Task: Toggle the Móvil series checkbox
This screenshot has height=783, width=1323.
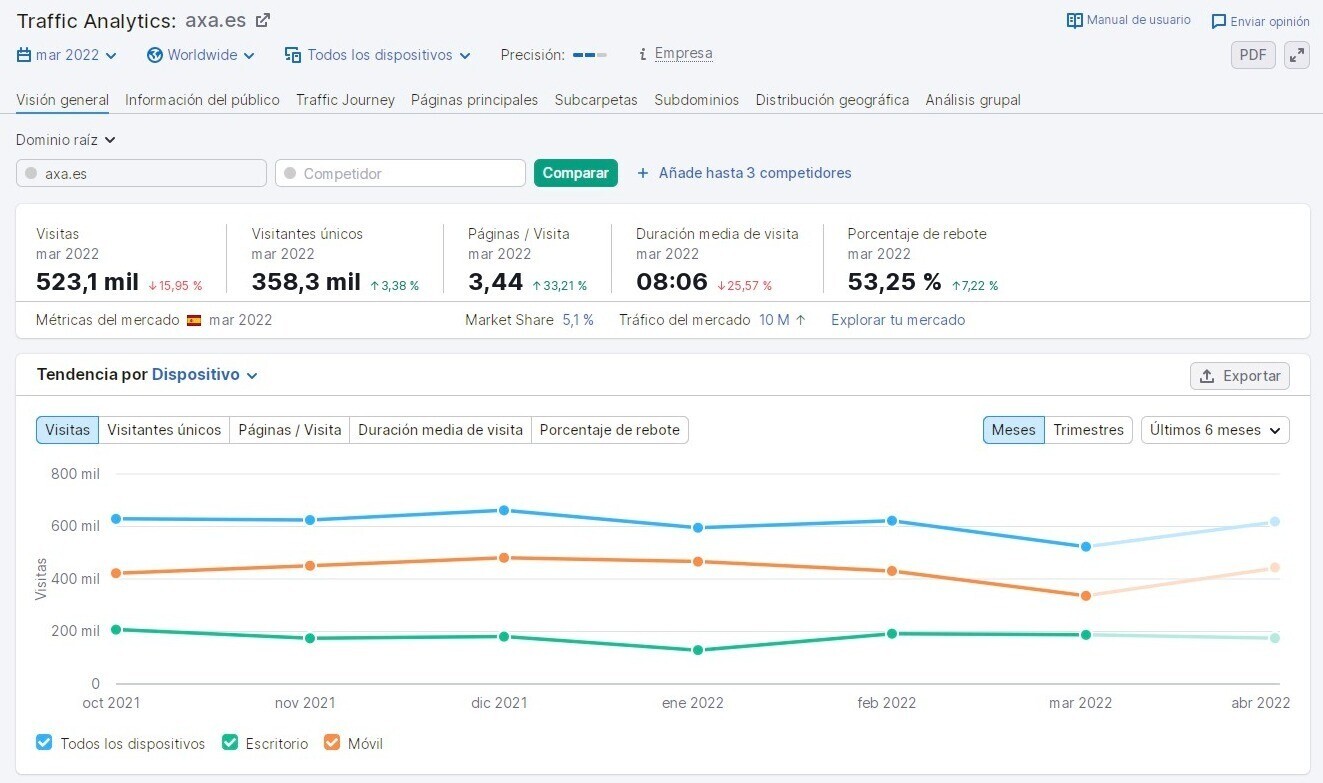Action: [332, 743]
